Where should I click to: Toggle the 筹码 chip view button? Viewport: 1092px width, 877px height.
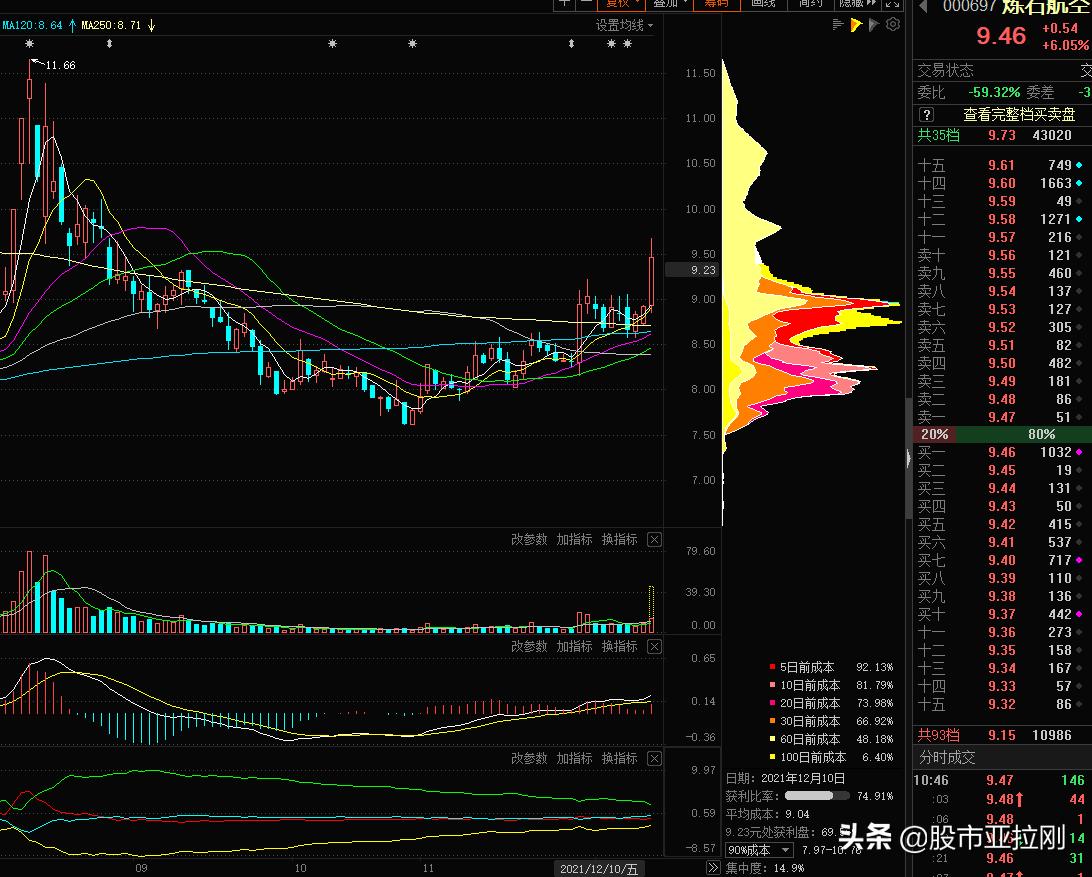click(x=716, y=4)
